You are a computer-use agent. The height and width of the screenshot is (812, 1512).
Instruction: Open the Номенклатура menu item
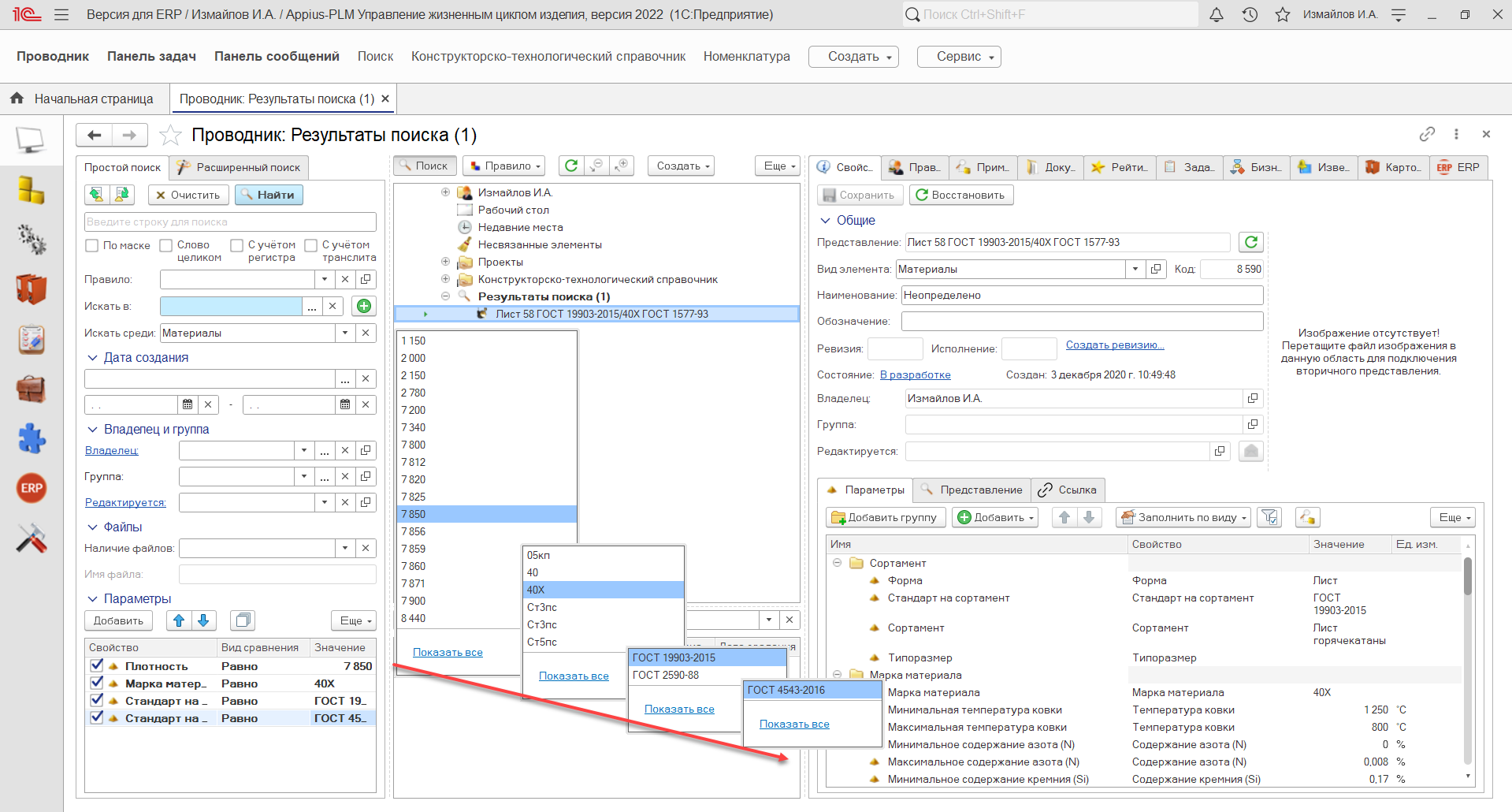point(746,57)
